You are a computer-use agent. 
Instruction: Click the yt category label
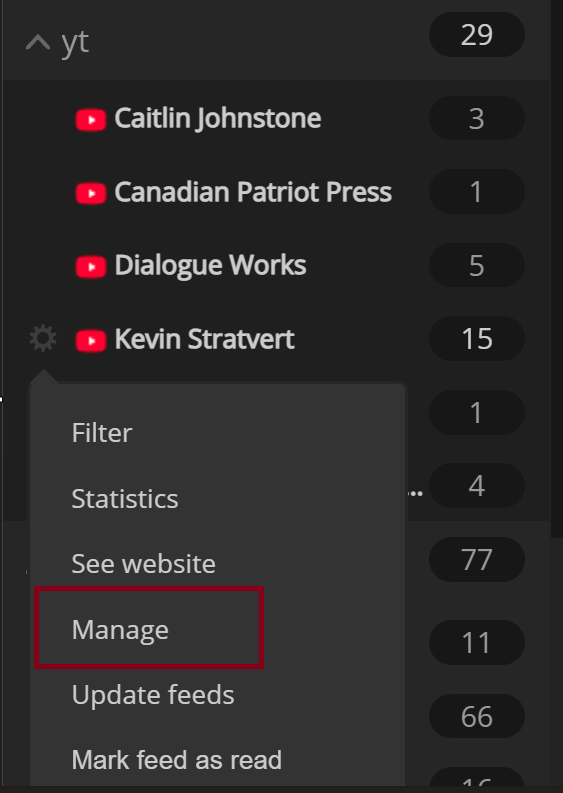click(x=75, y=42)
